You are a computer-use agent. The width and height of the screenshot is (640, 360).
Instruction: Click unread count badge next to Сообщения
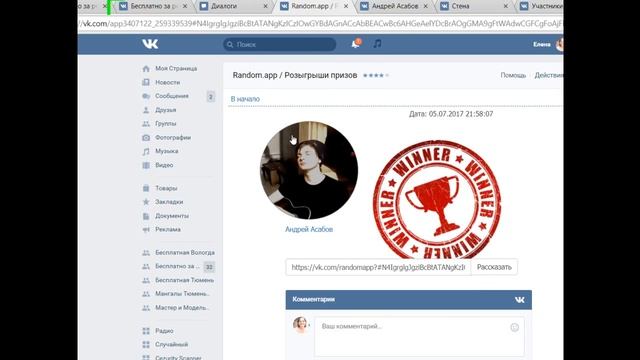point(210,97)
